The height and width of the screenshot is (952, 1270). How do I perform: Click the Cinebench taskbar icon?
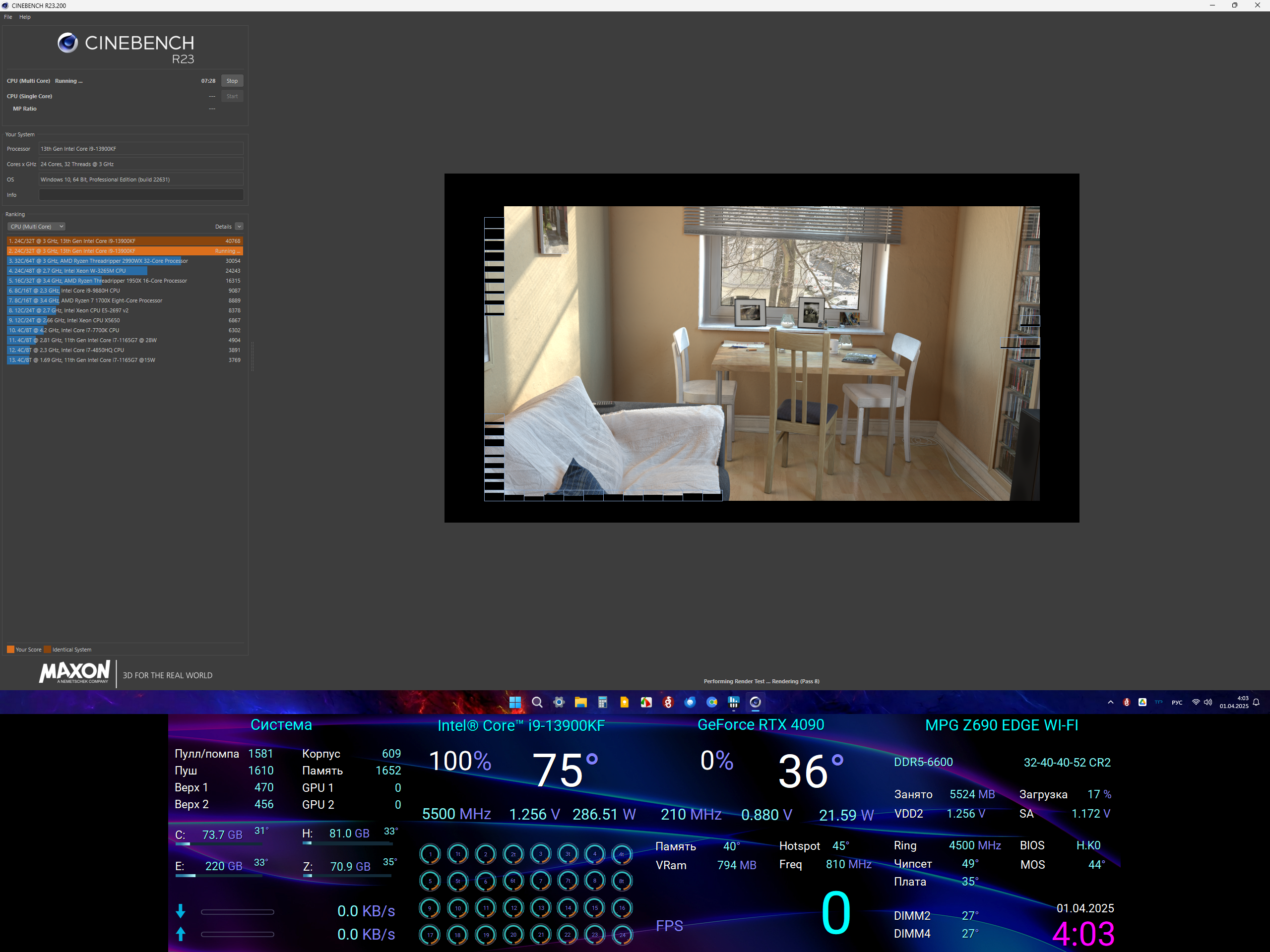[x=755, y=703]
